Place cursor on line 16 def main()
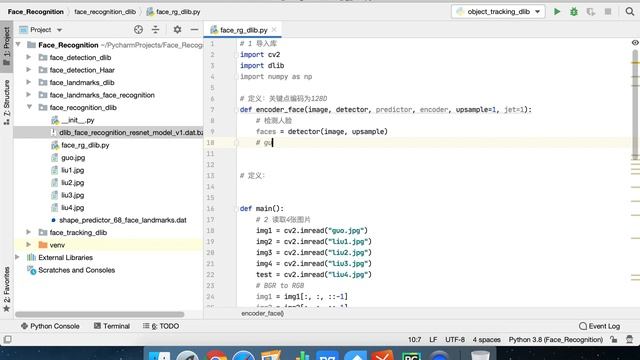 (x=261, y=208)
